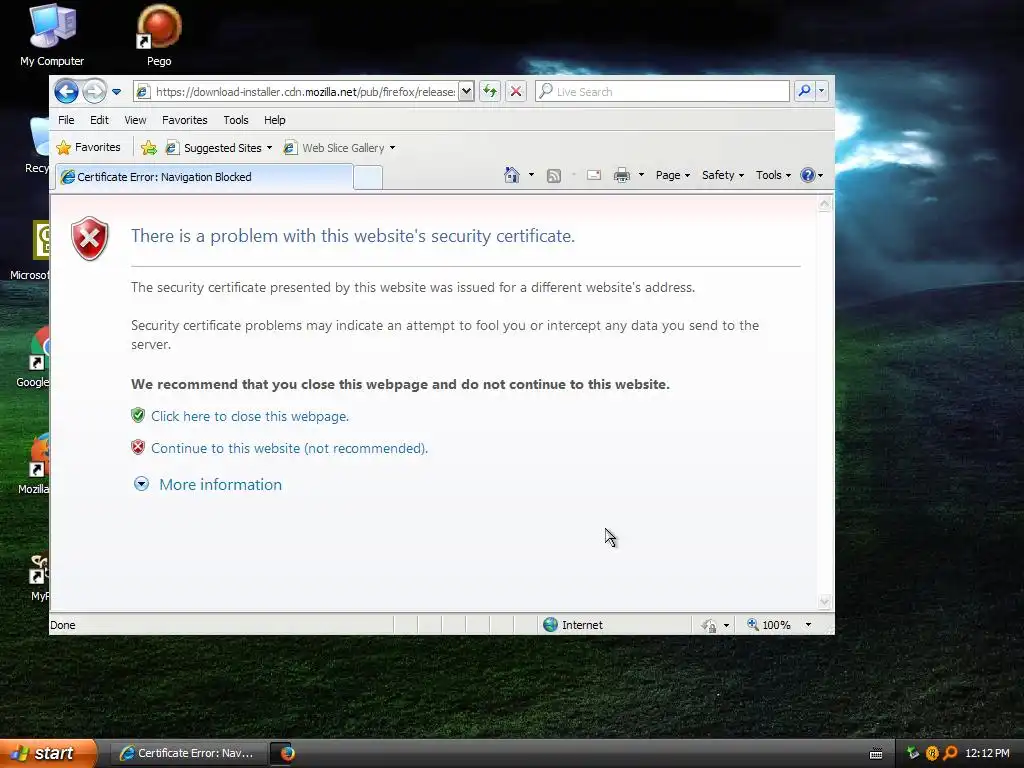Open the View menu
Viewport: 1024px width, 768px height.
tap(135, 120)
